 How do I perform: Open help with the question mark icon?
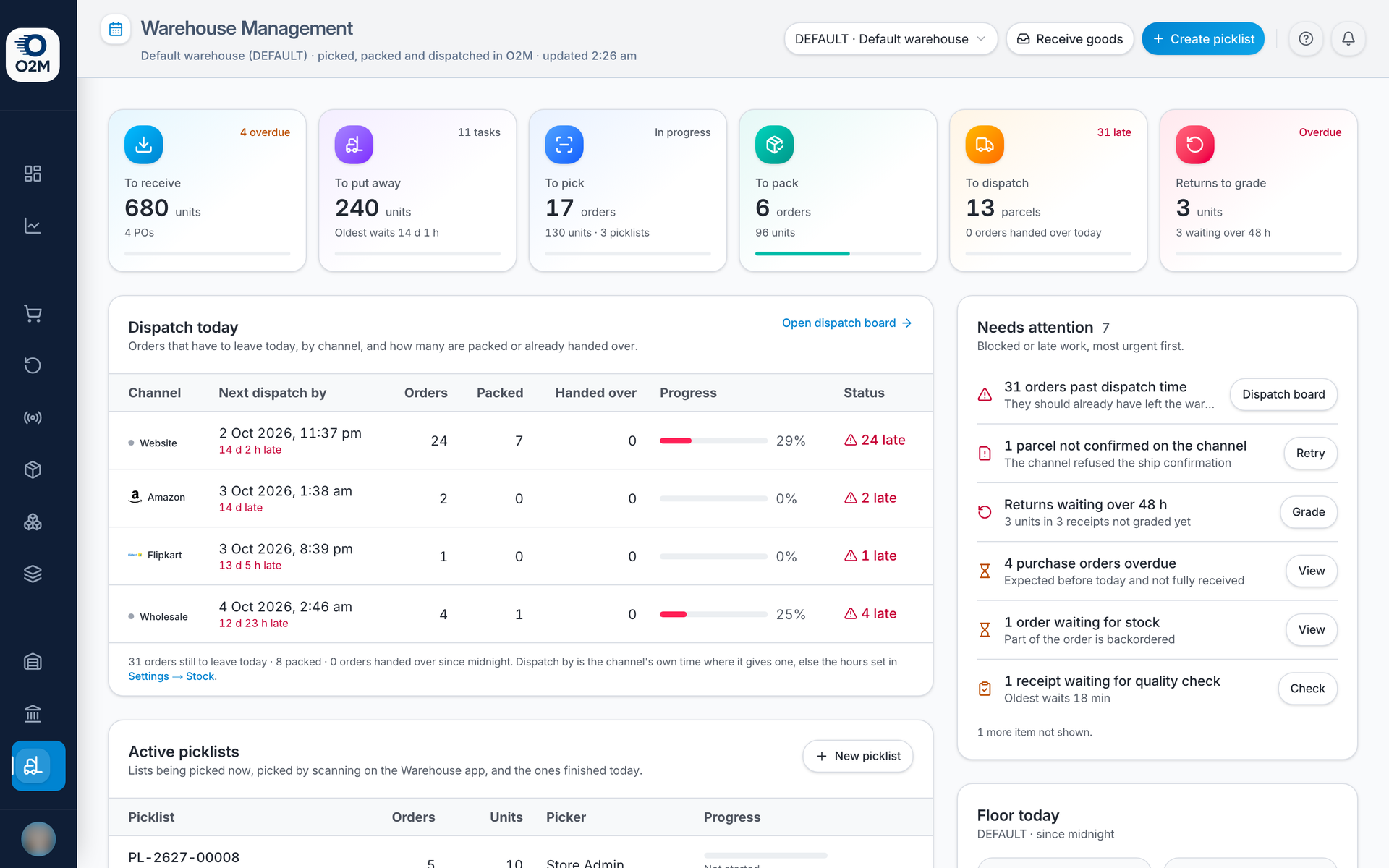click(x=1306, y=39)
